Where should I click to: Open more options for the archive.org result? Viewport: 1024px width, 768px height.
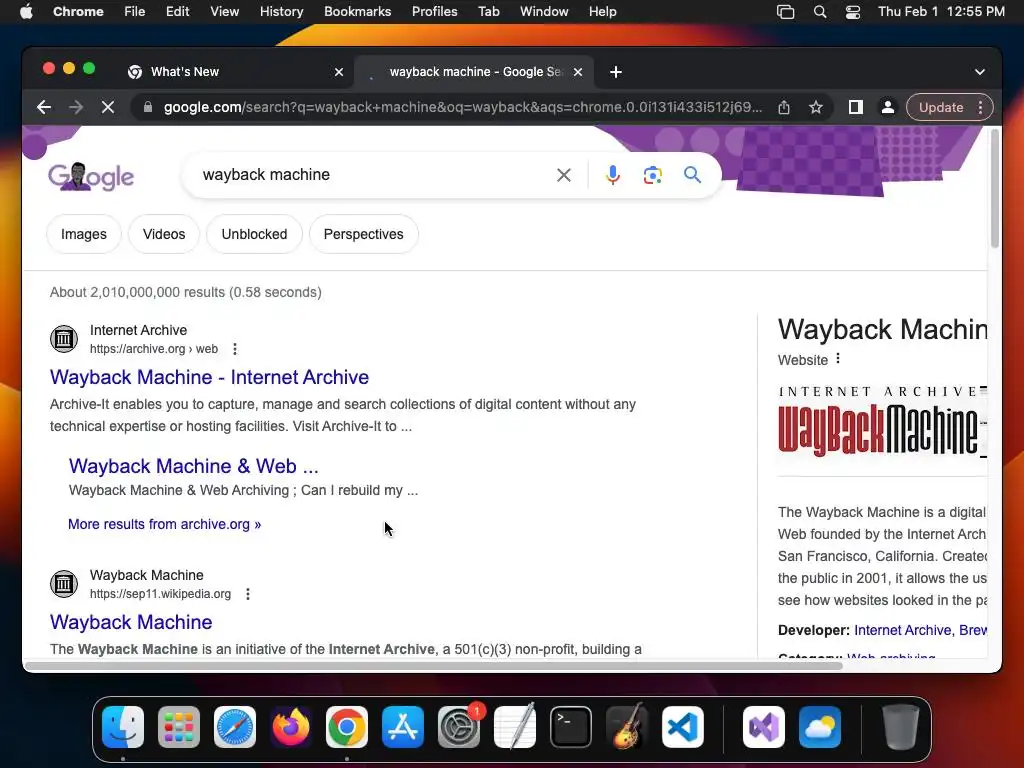point(235,349)
